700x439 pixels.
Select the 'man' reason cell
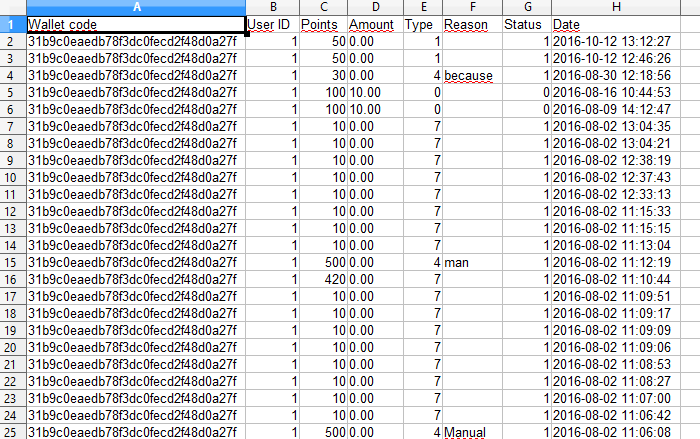(472, 262)
